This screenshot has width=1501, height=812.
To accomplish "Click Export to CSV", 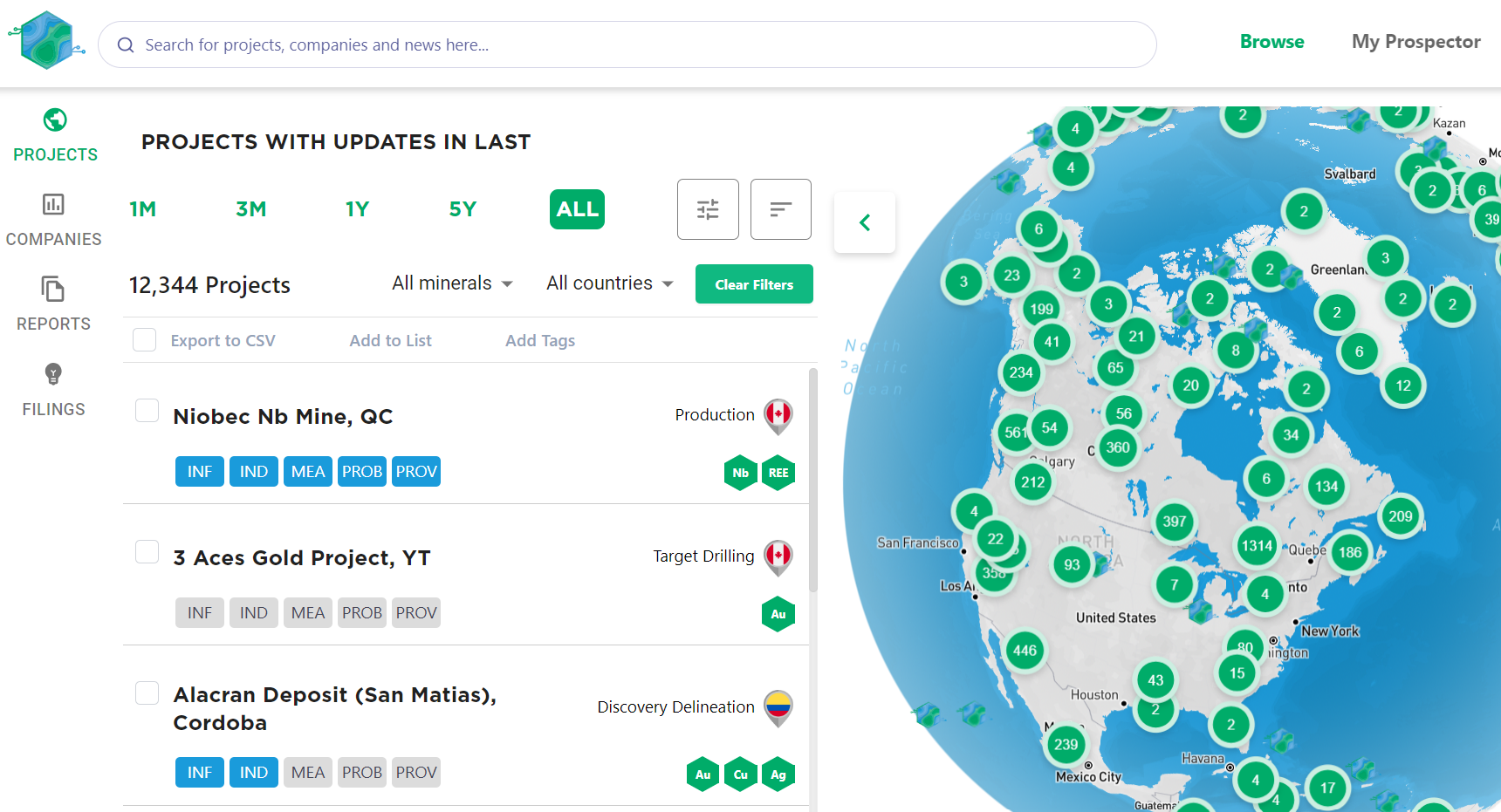I will (223, 341).
